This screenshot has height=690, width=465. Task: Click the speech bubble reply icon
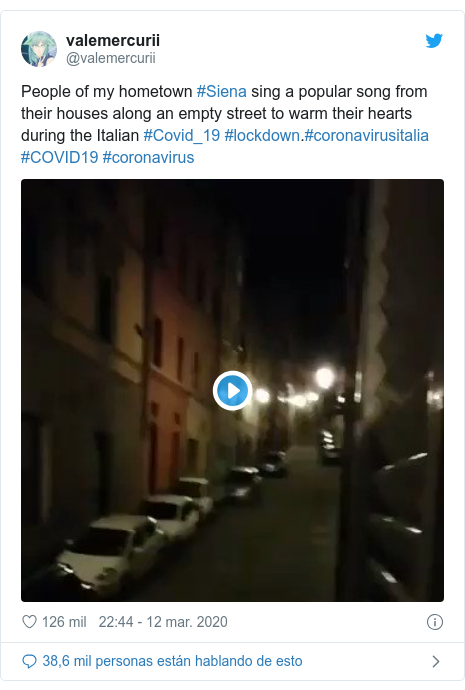click(29, 661)
